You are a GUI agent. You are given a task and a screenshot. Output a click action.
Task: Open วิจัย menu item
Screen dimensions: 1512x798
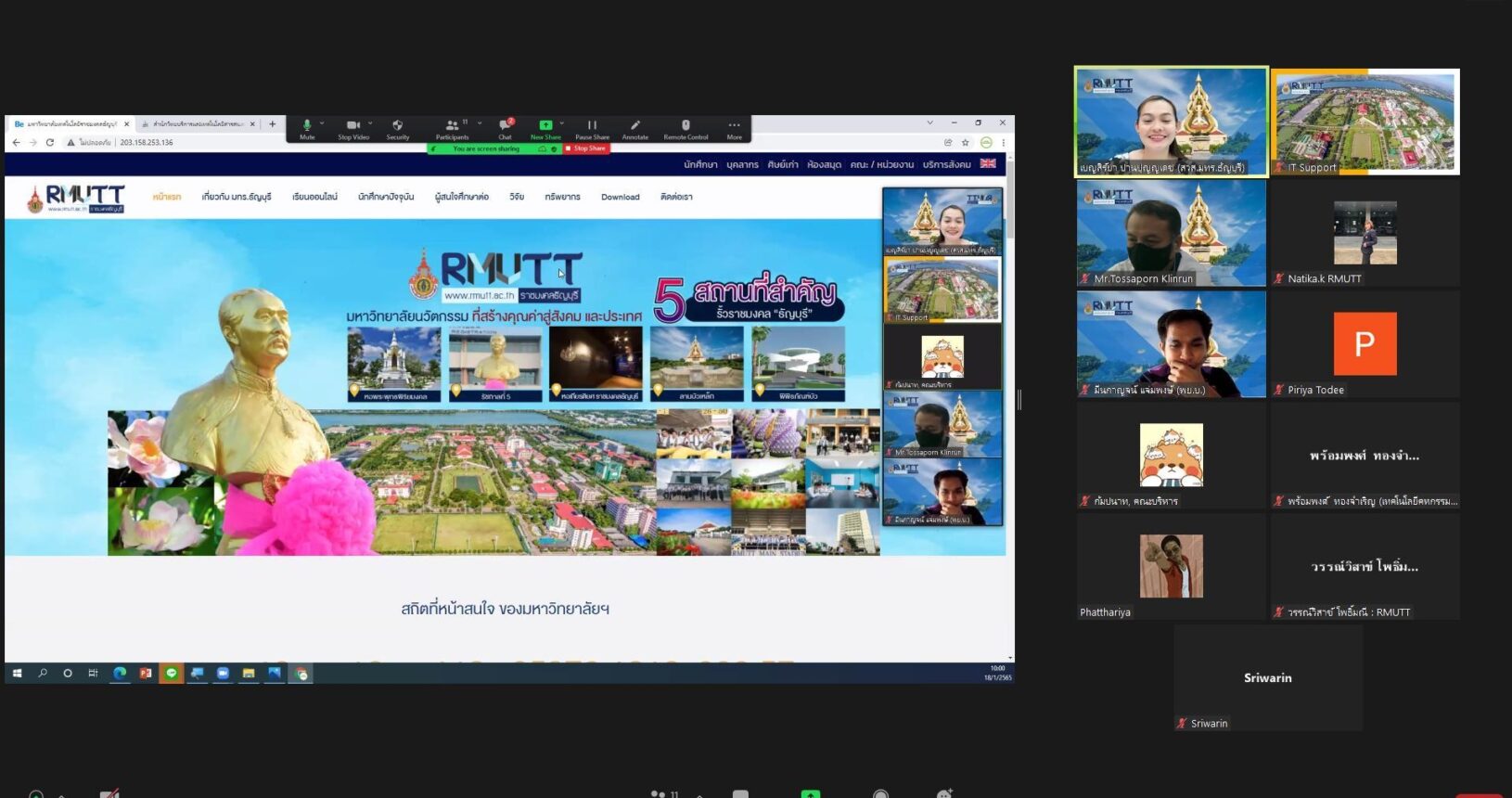coord(517,197)
